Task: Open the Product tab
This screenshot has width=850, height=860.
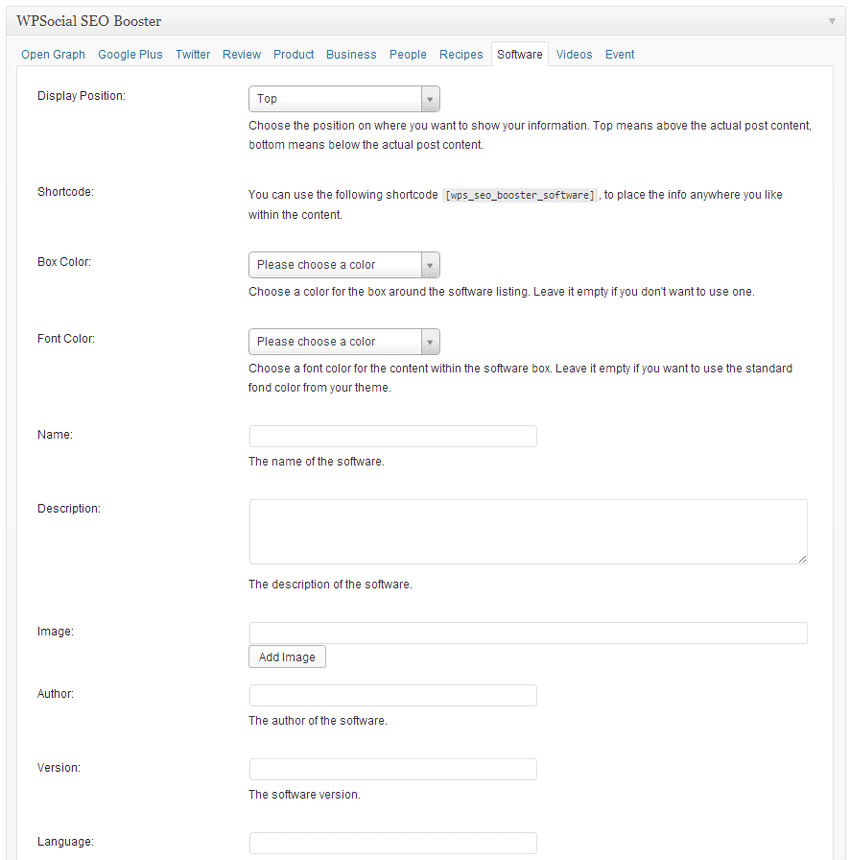Action: pyautogui.click(x=293, y=55)
